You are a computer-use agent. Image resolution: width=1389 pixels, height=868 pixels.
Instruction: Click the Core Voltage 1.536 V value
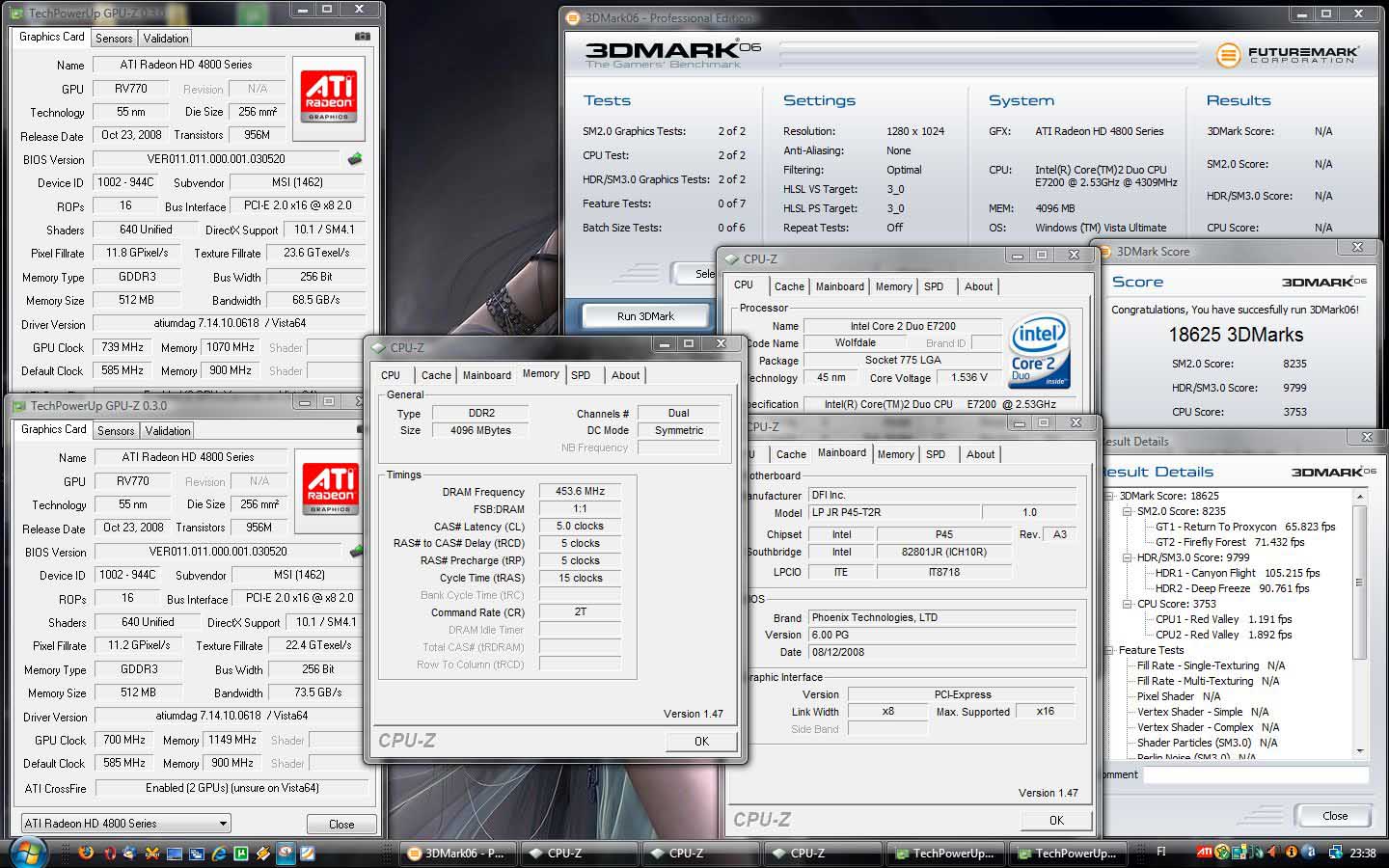969,378
